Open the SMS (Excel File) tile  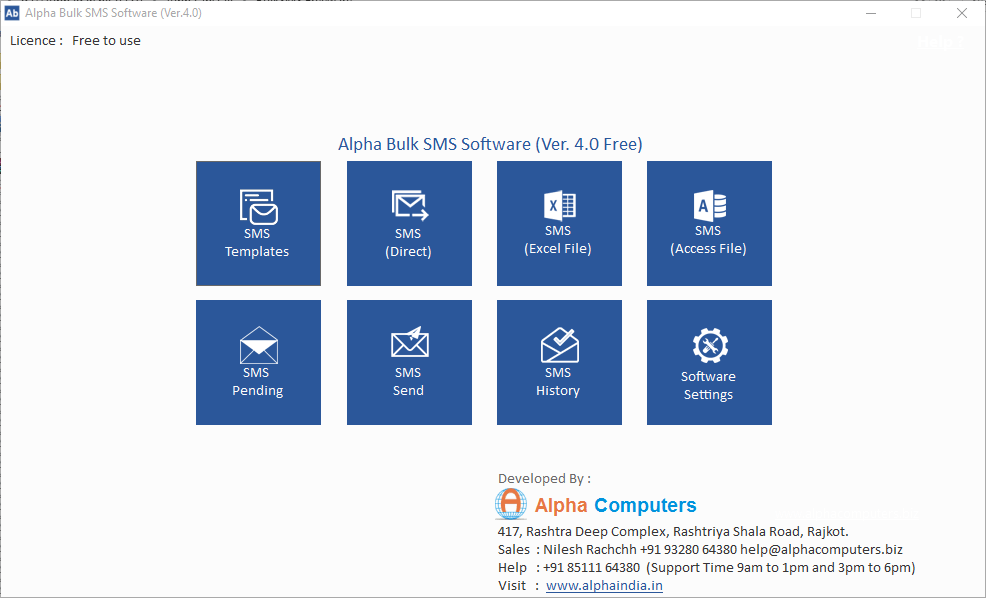point(559,223)
